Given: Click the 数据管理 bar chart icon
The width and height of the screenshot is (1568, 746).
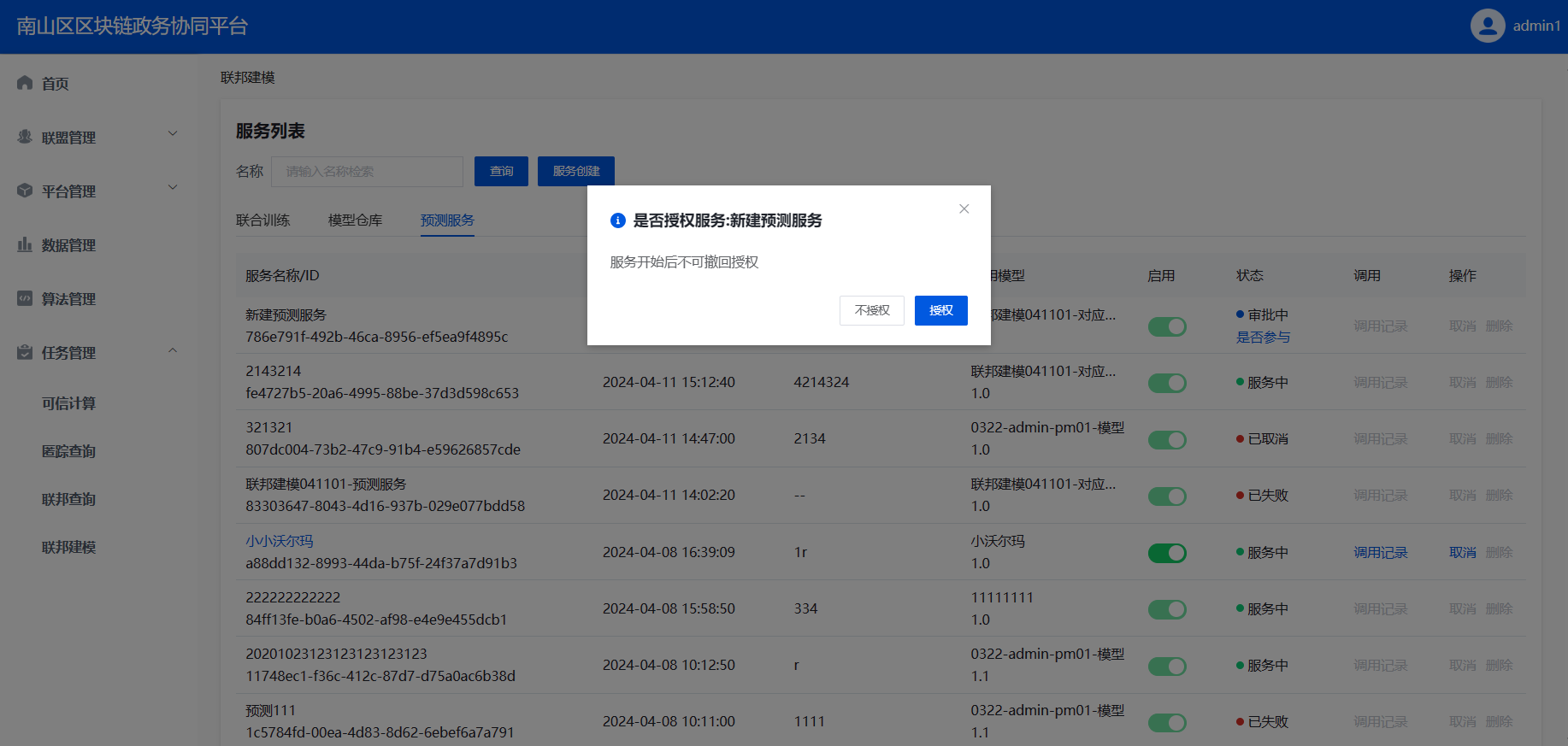Looking at the screenshot, I should click(25, 244).
